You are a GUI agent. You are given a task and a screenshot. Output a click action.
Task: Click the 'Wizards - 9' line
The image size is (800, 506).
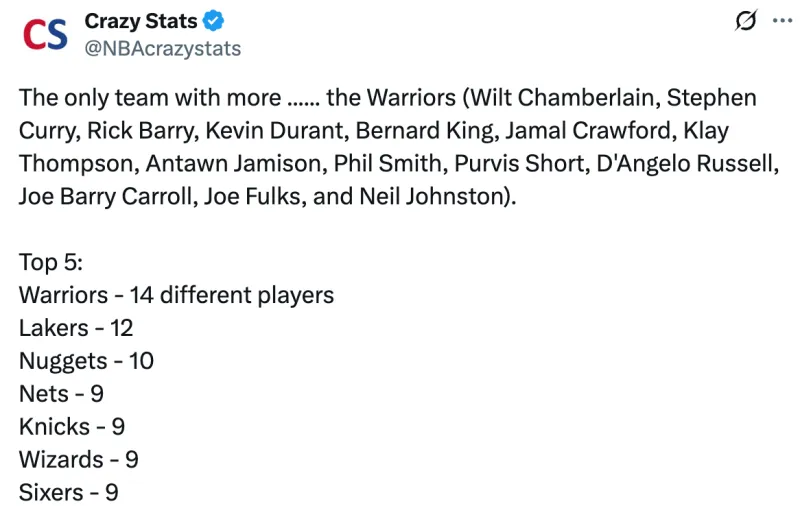[x=78, y=459]
